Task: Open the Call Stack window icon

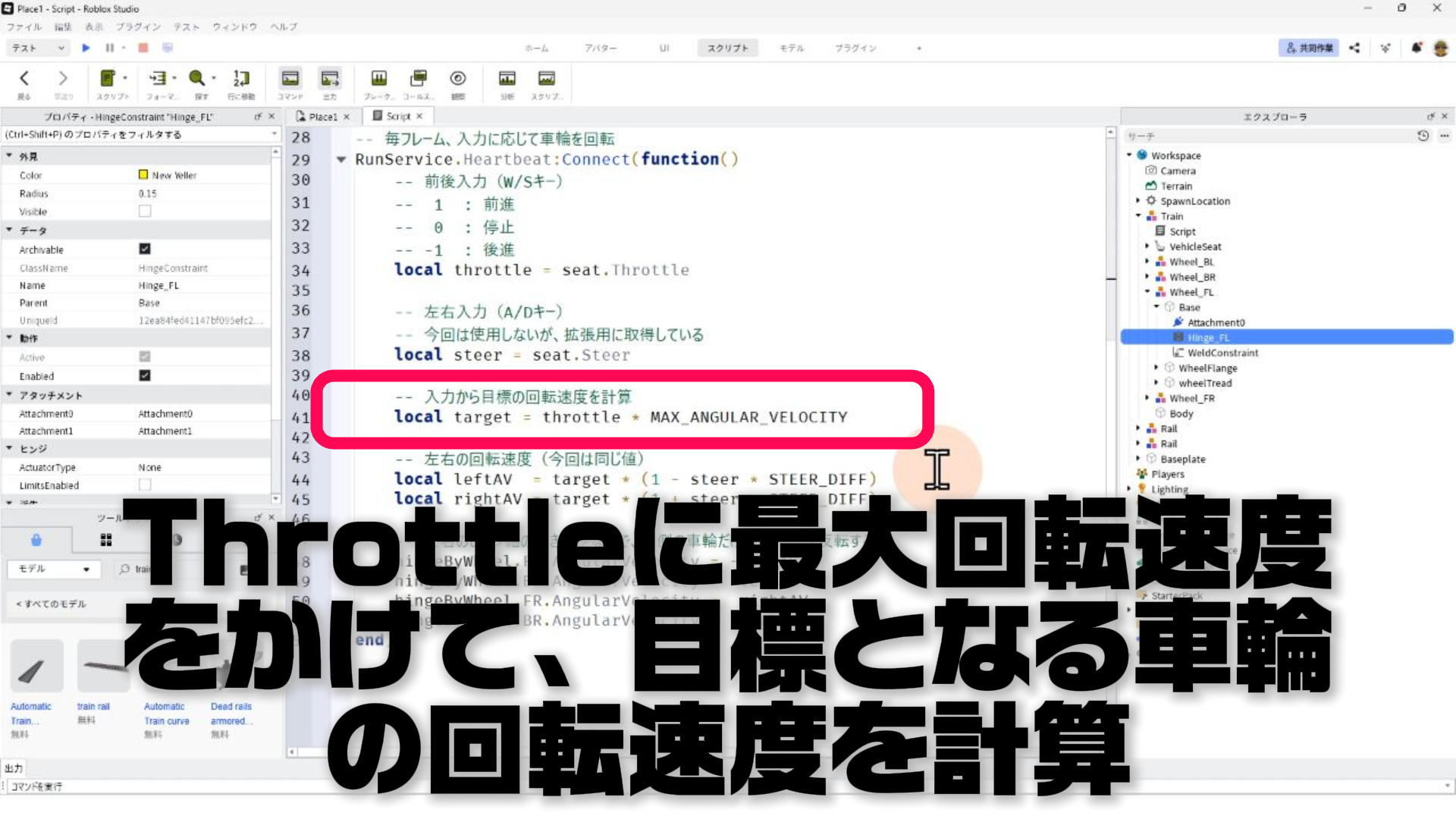Action: coord(418,79)
